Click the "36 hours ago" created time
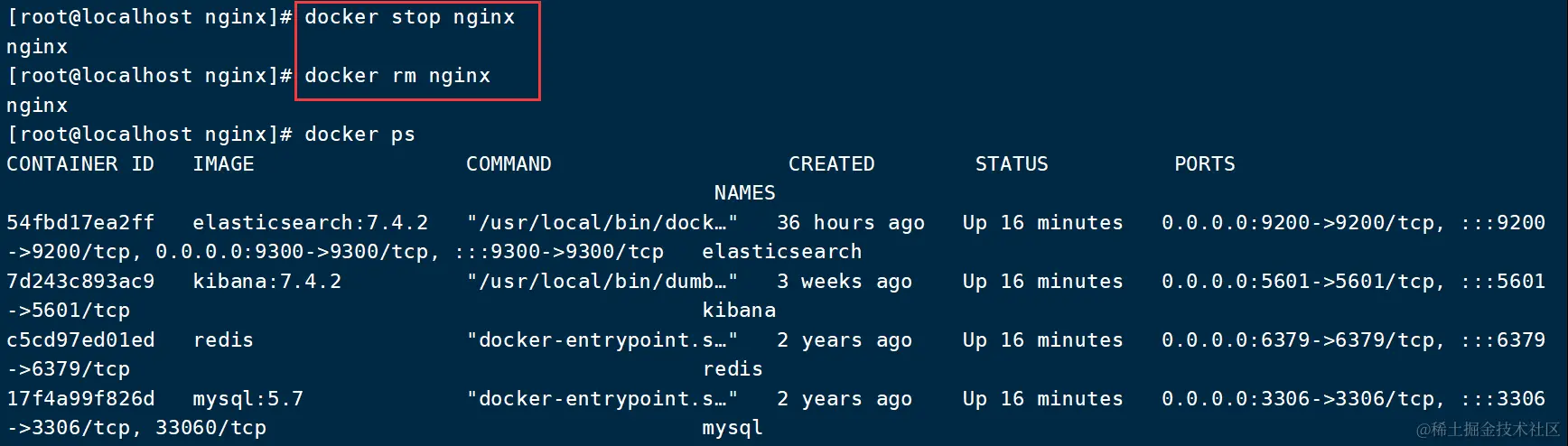Image resolution: width=1568 pixels, height=446 pixels. (x=850, y=223)
